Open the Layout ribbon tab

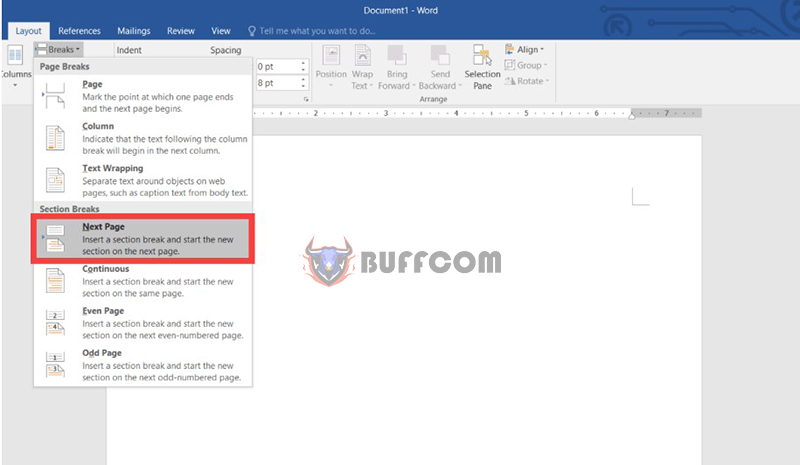point(28,31)
